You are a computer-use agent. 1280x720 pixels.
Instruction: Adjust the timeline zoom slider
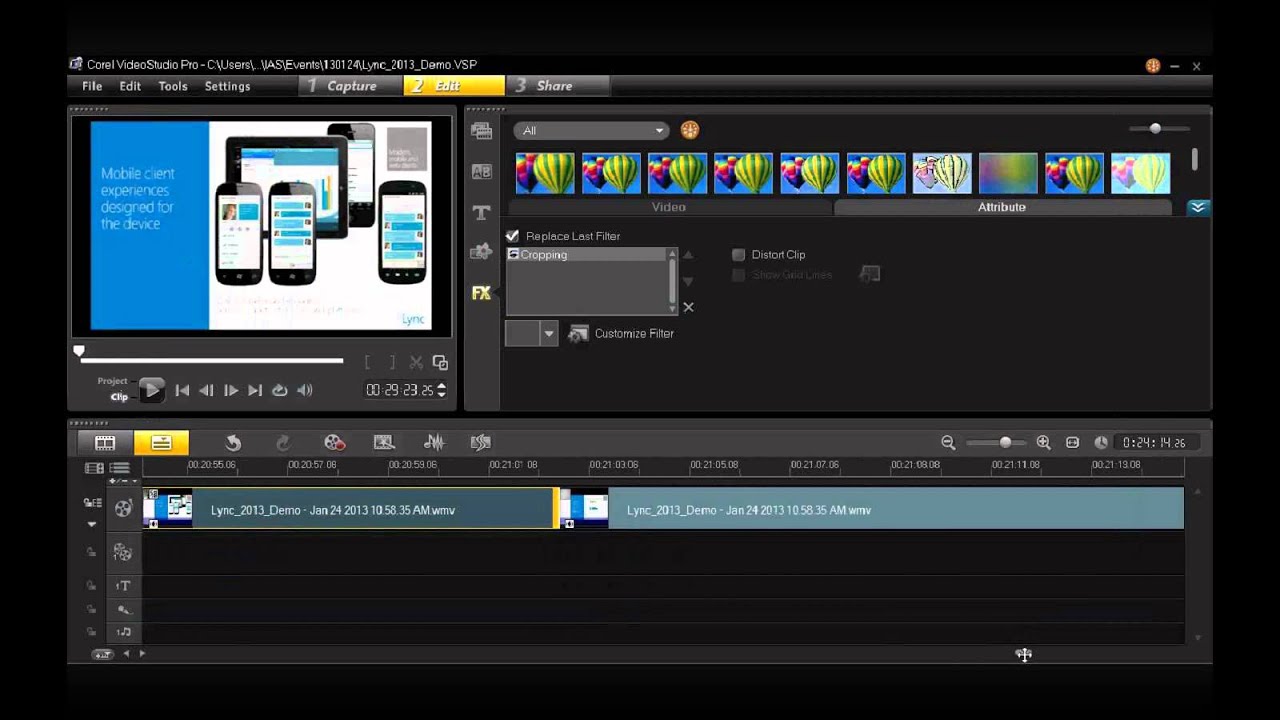[1005, 442]
